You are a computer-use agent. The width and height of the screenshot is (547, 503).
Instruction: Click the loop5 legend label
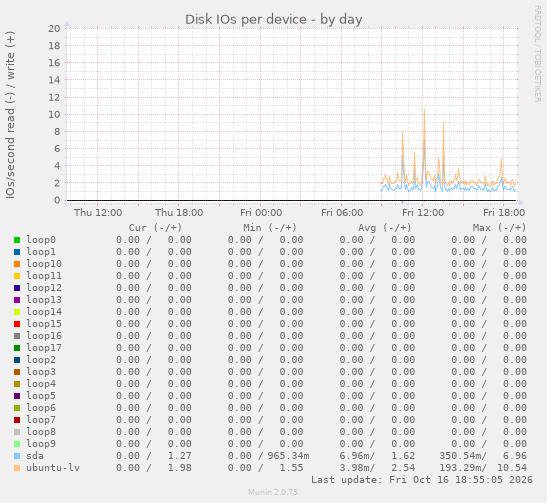pos(41,396)
